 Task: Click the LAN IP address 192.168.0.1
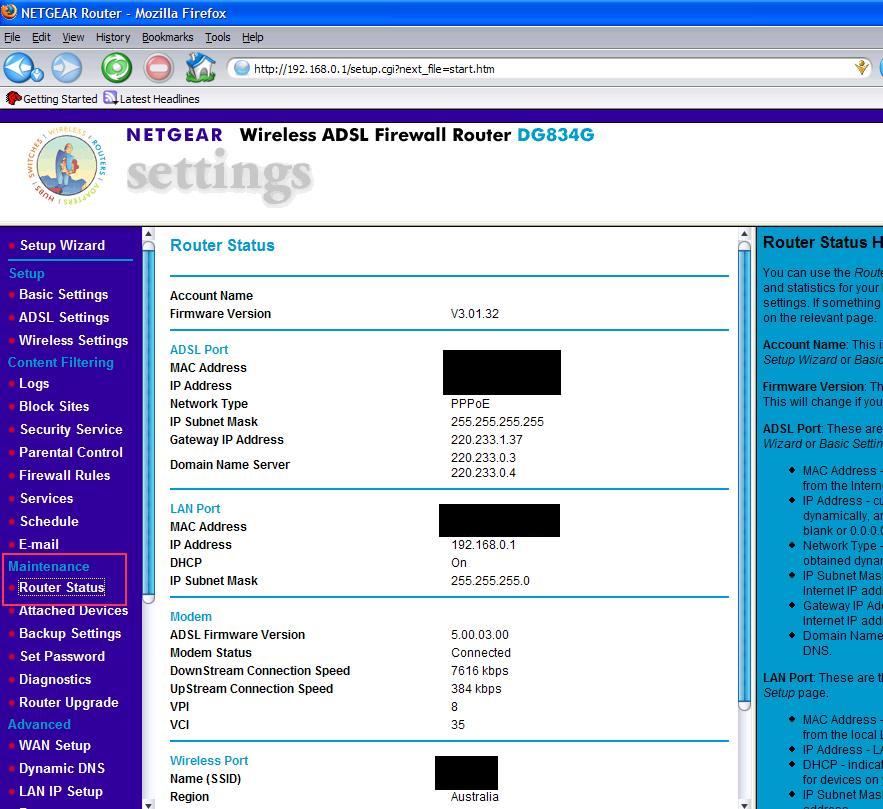(483, 544)
